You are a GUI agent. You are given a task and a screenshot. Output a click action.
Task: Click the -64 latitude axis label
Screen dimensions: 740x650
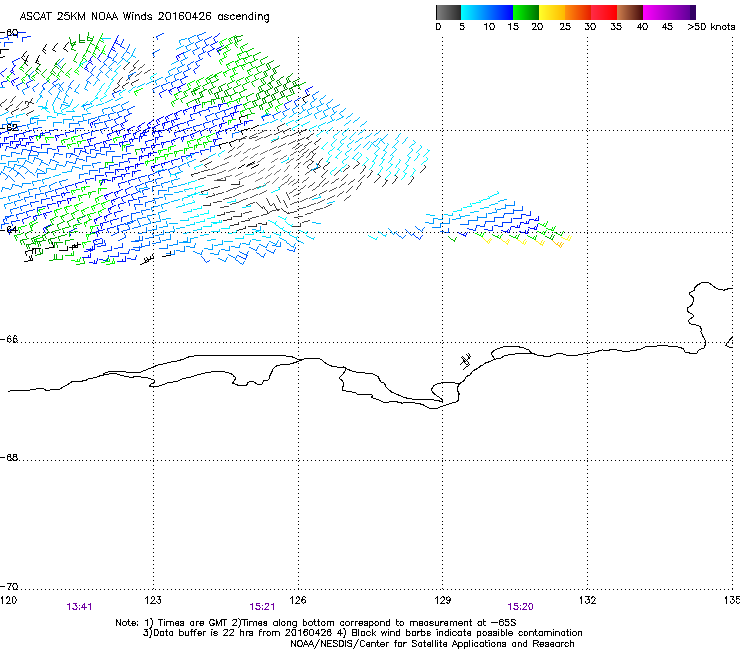coord(9,230)
